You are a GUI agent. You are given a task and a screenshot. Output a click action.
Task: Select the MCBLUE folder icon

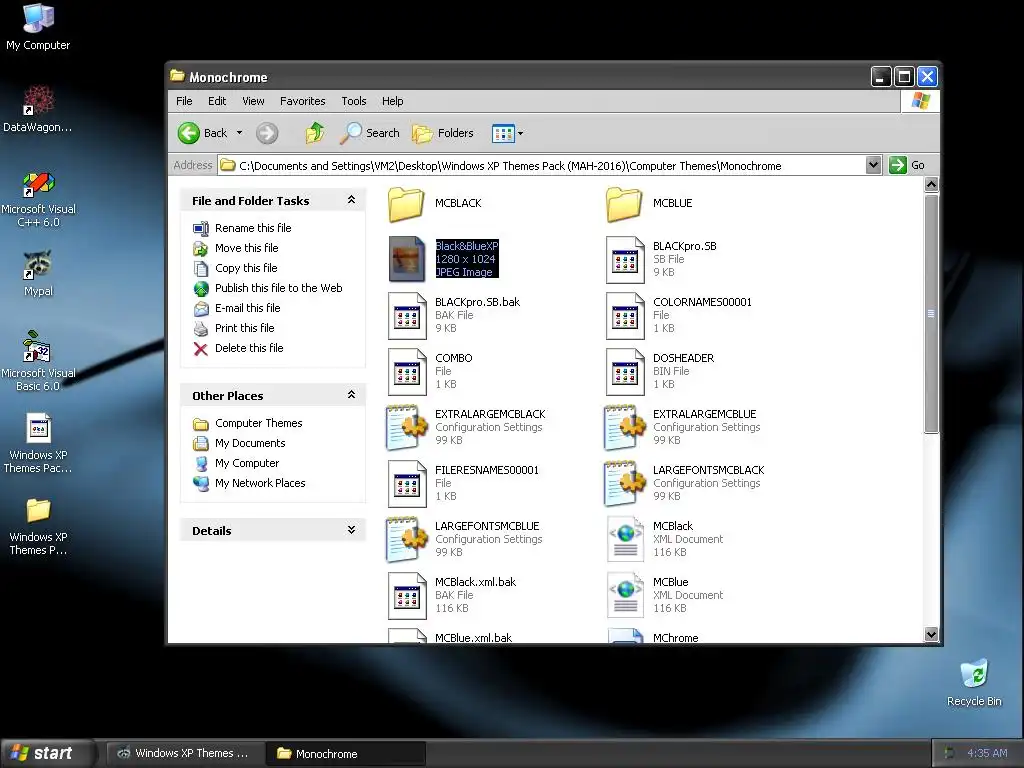click(624, 204)
